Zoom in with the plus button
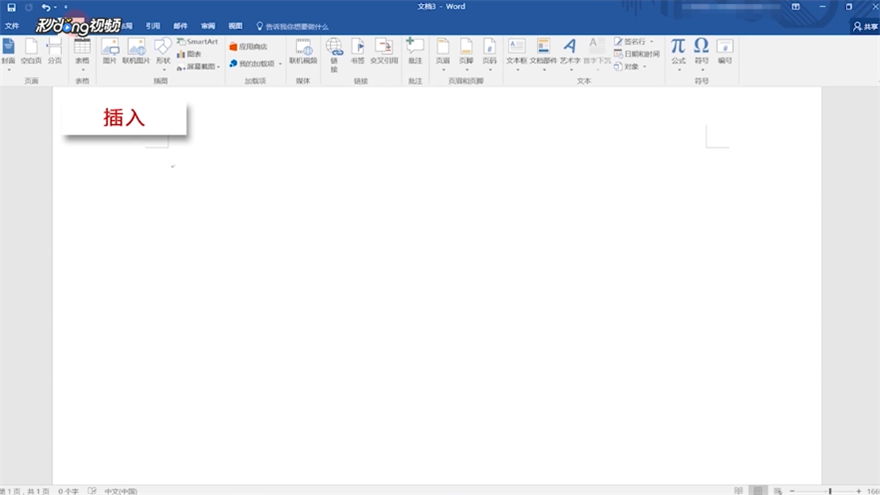This screenshot has height=495, width=880. pos(859,491)
